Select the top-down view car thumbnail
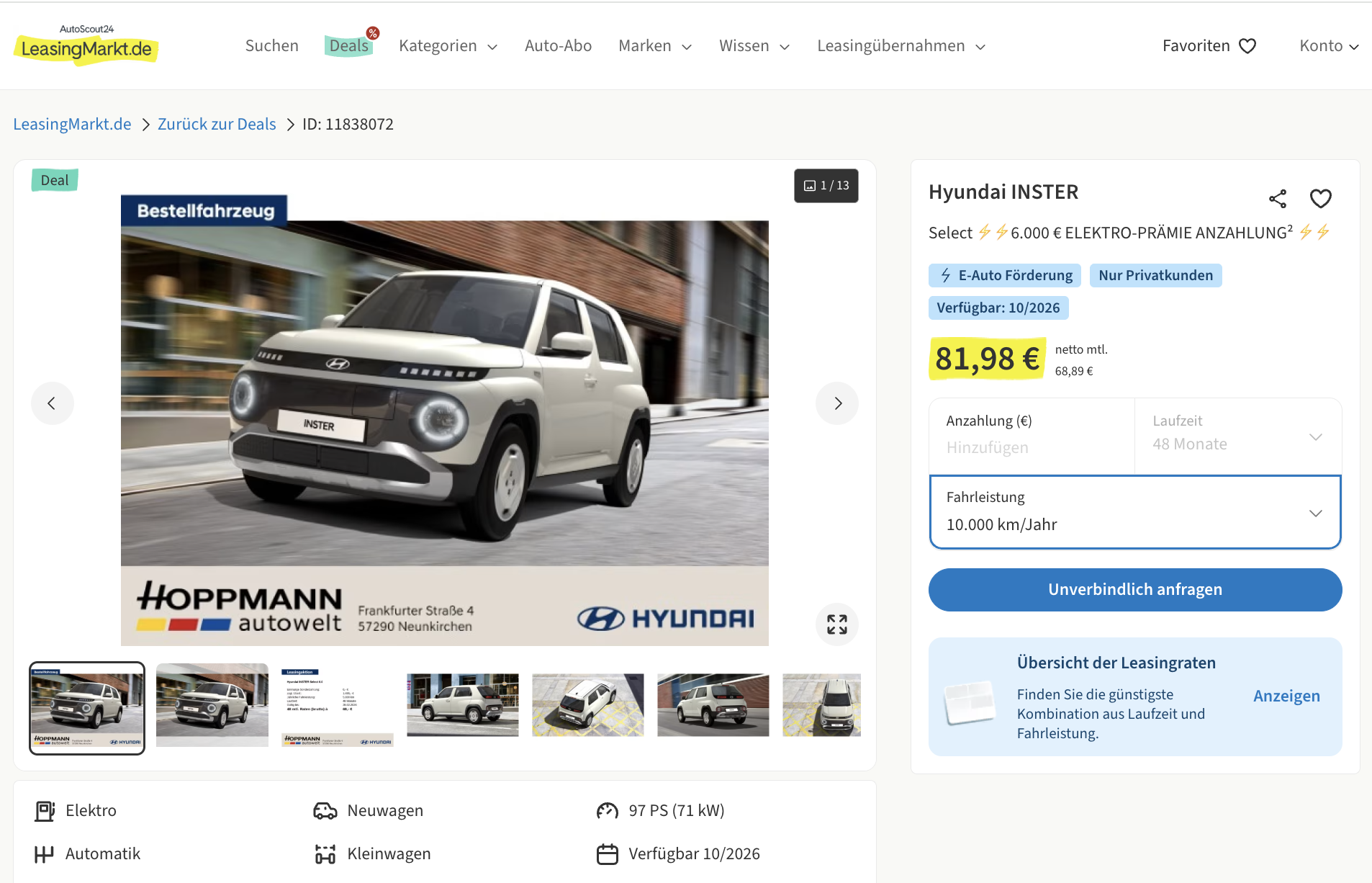 pos(587,705)
